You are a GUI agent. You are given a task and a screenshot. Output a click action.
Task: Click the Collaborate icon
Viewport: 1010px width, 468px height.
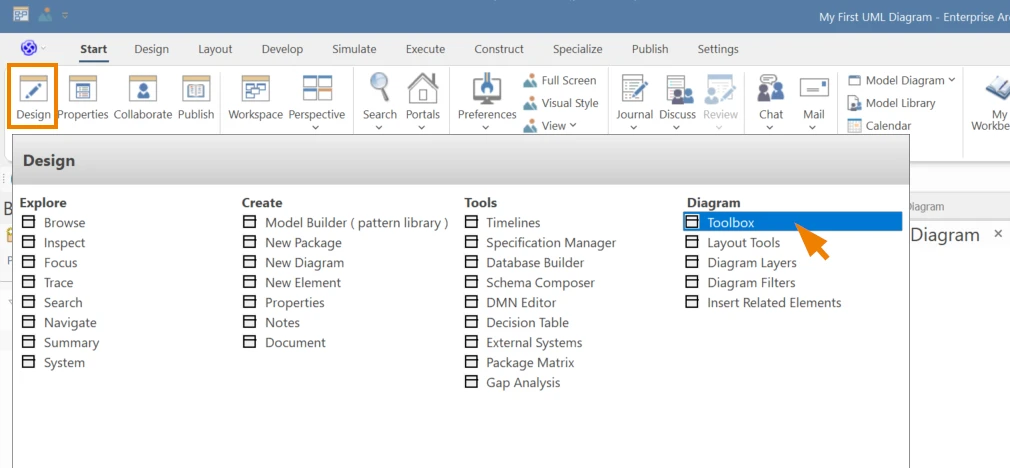143,88
